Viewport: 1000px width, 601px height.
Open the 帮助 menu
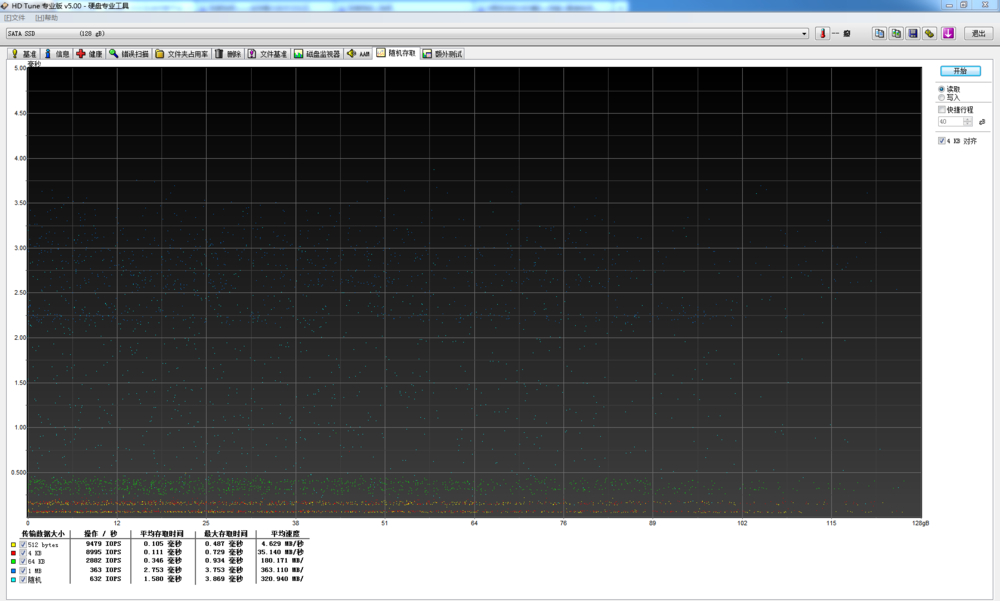[x=46, y=18]
